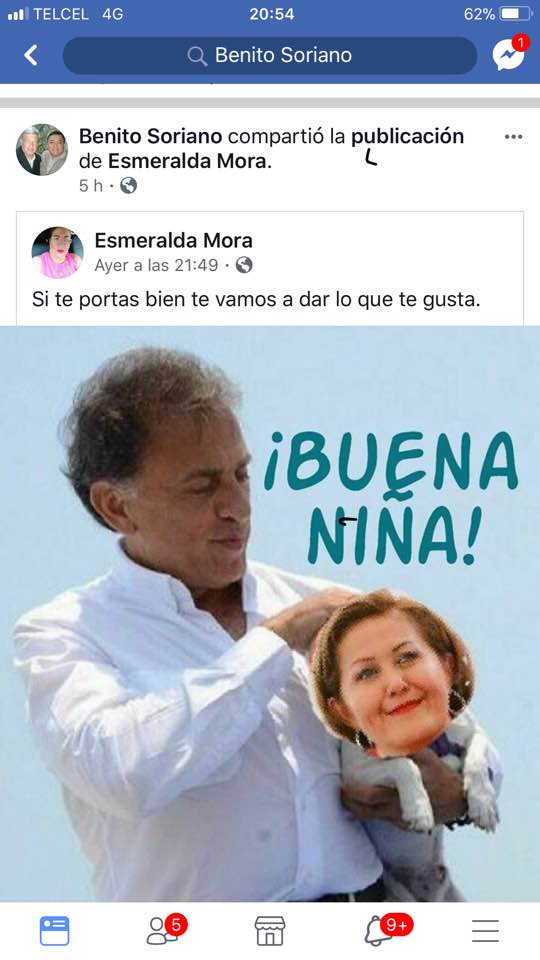
Task: Tap the search magnifier icon
Action: tap(197, 56)
